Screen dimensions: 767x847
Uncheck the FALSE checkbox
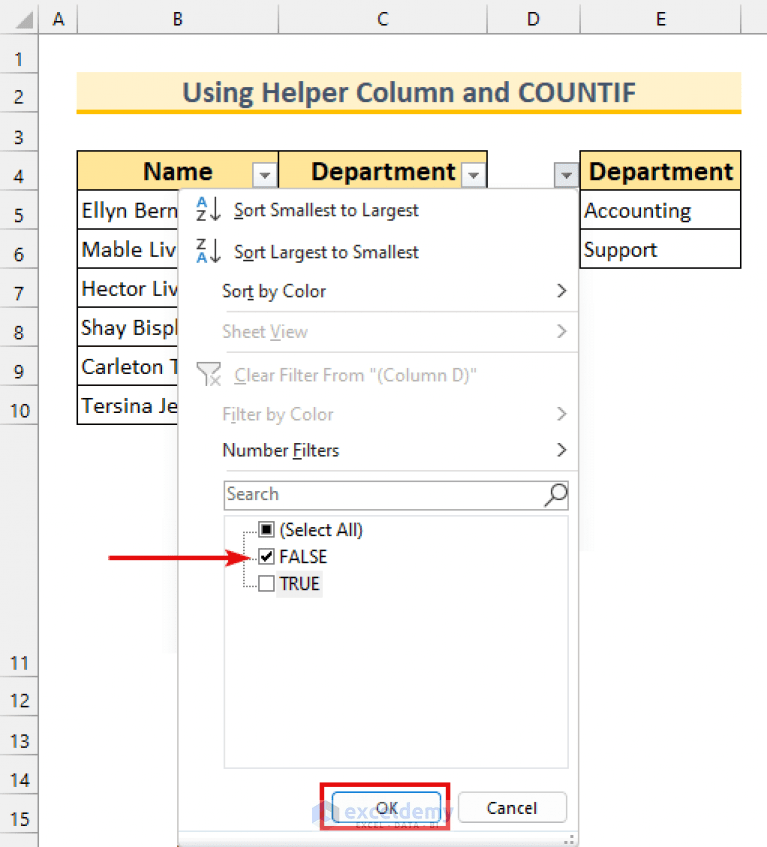click(x=265, y=557)
